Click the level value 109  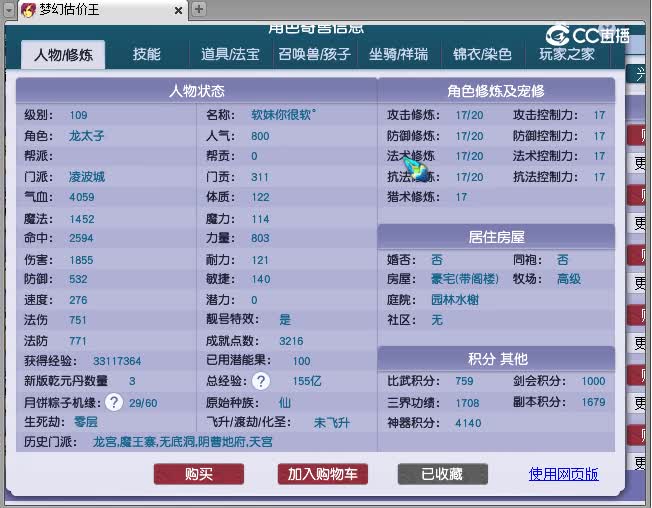78,115
